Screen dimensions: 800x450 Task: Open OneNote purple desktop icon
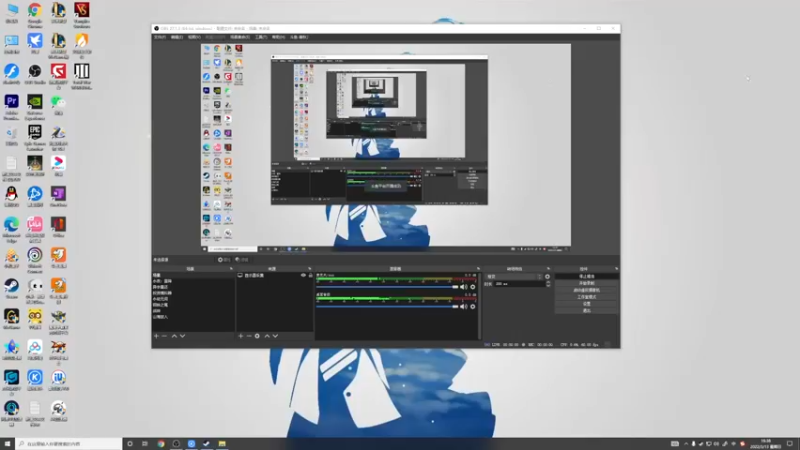(x=58, y=197)
